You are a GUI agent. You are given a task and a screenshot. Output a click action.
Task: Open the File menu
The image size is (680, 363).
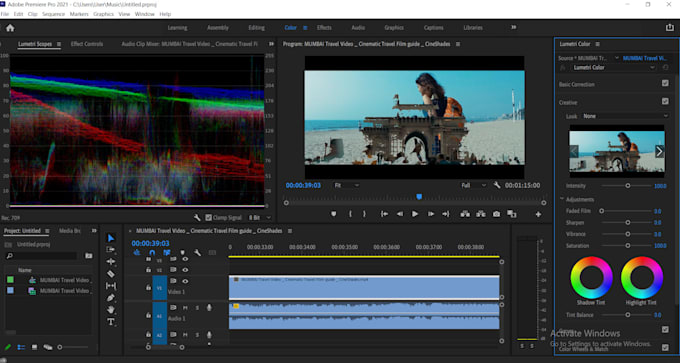tap(4, 14)
